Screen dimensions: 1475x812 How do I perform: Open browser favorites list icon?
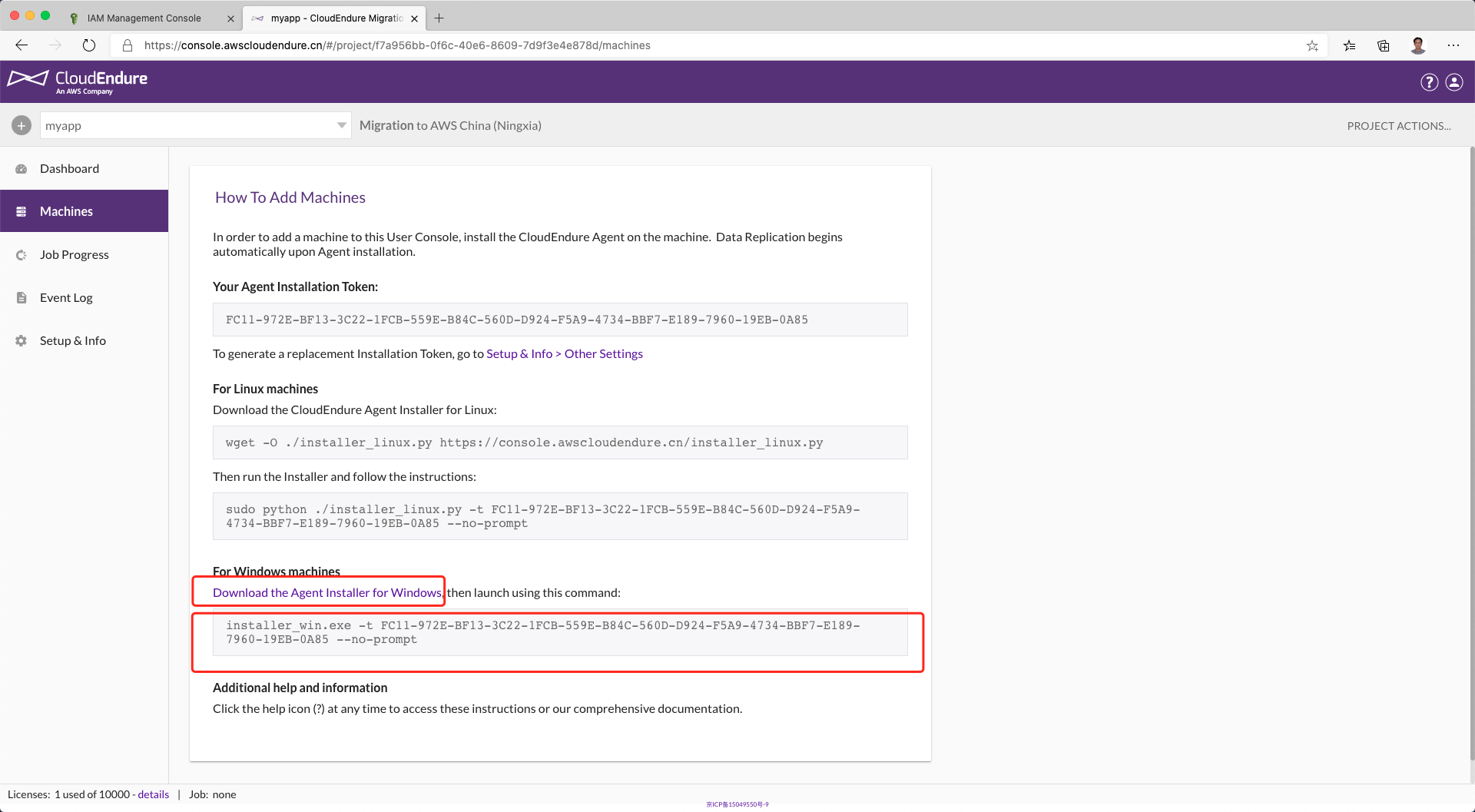[x=1349, y=45]
